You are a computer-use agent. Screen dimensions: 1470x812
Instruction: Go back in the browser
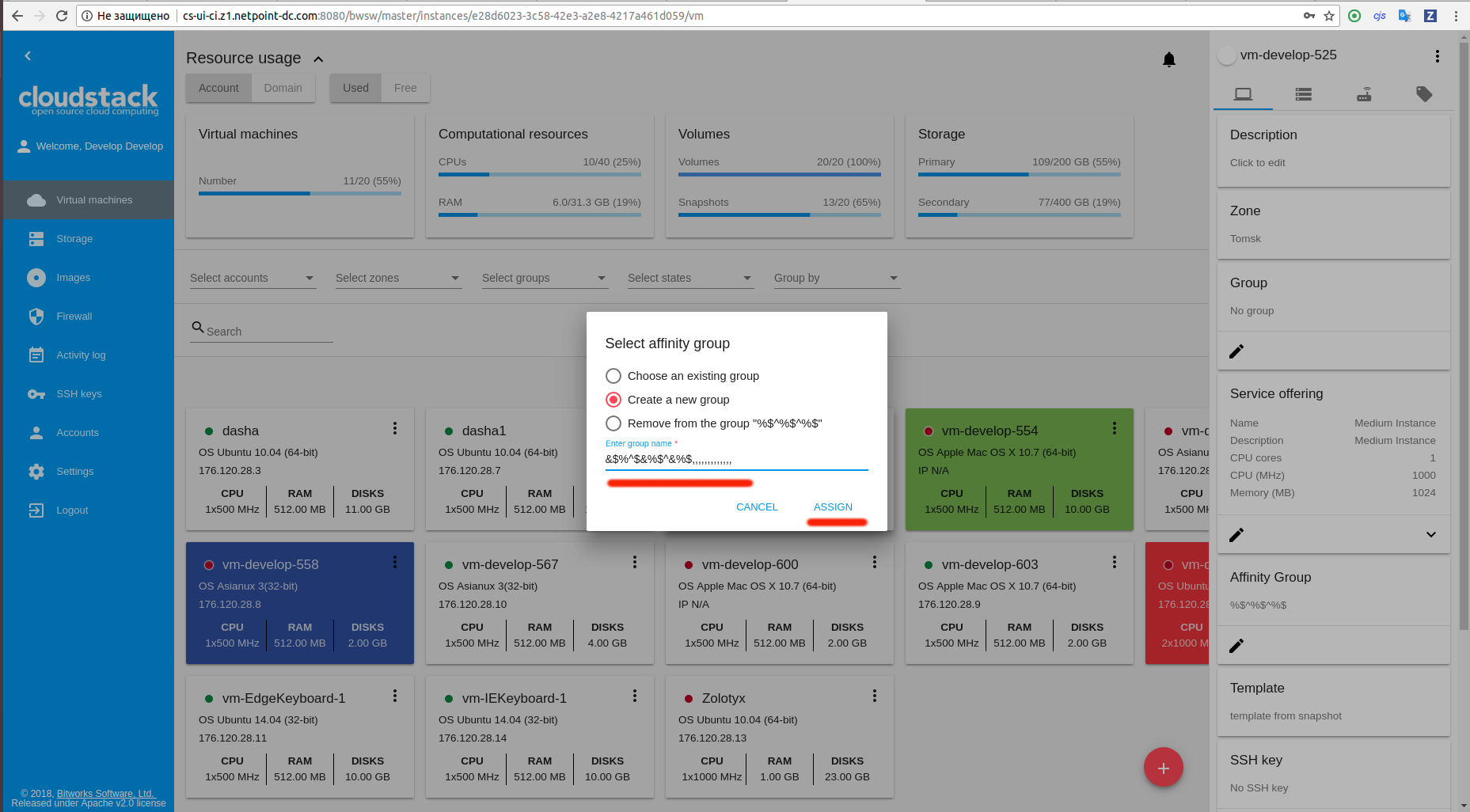click(17, 16)
